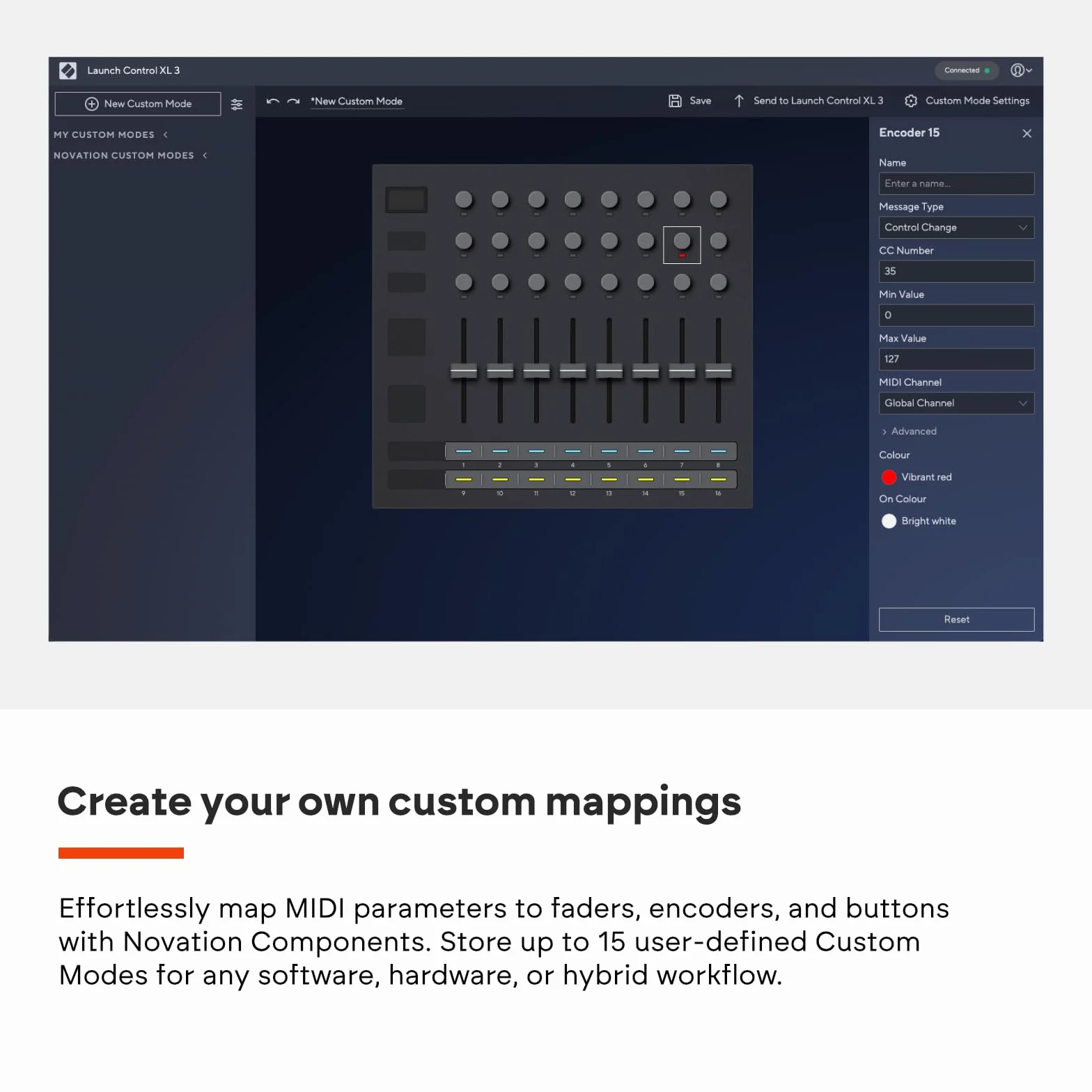Image resolution: width=1092 pixels, height=1092 pixels.
Task: Select the third encoder in the middle row
Action: coord(536,241)
